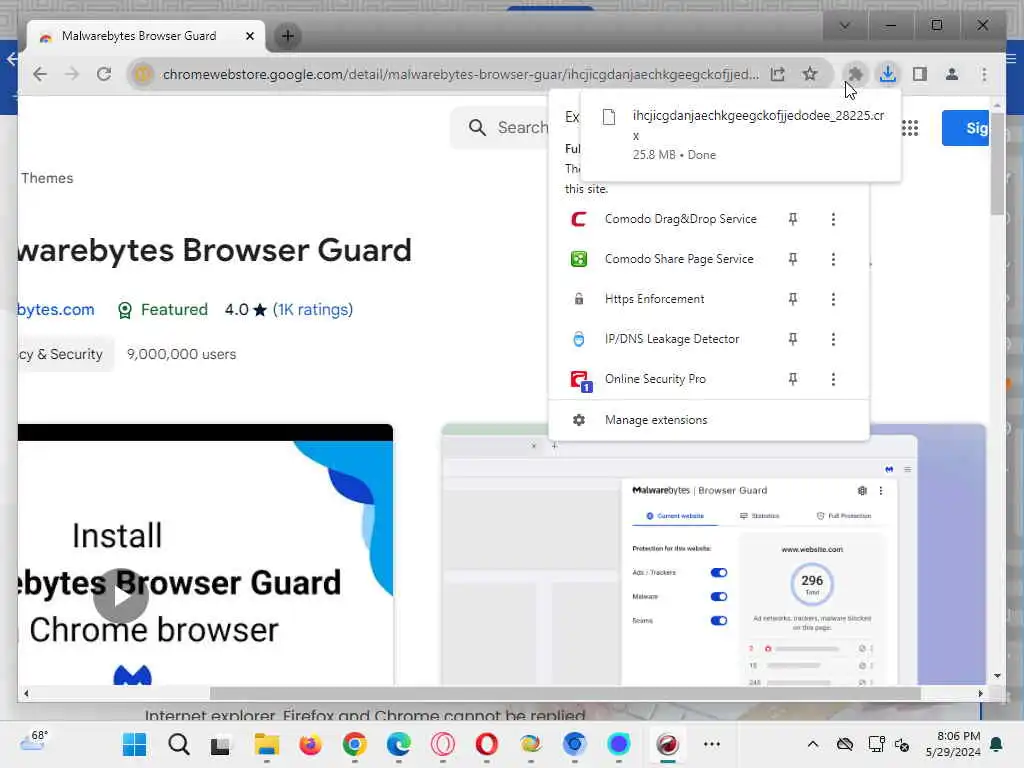Close the Malwarebytes Browser Guard tab
The height and width of the screenshot is (768, 1024).
(249, 37)
